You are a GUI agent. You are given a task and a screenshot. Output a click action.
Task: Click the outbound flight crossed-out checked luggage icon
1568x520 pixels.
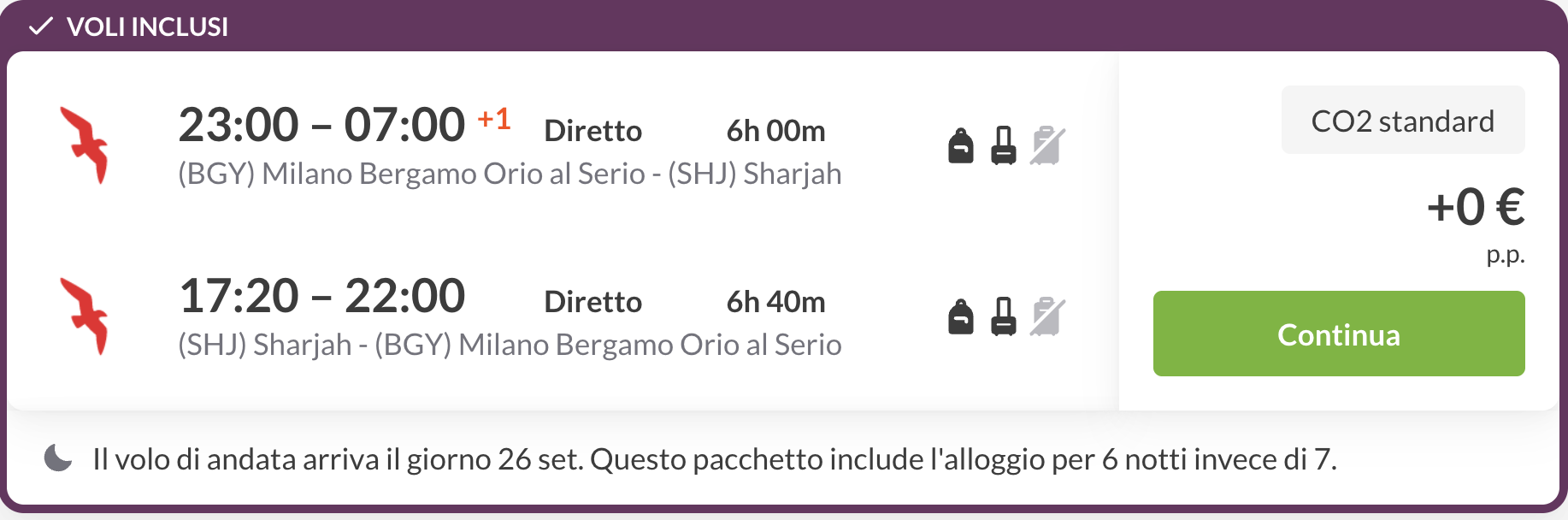point(1047,145)
